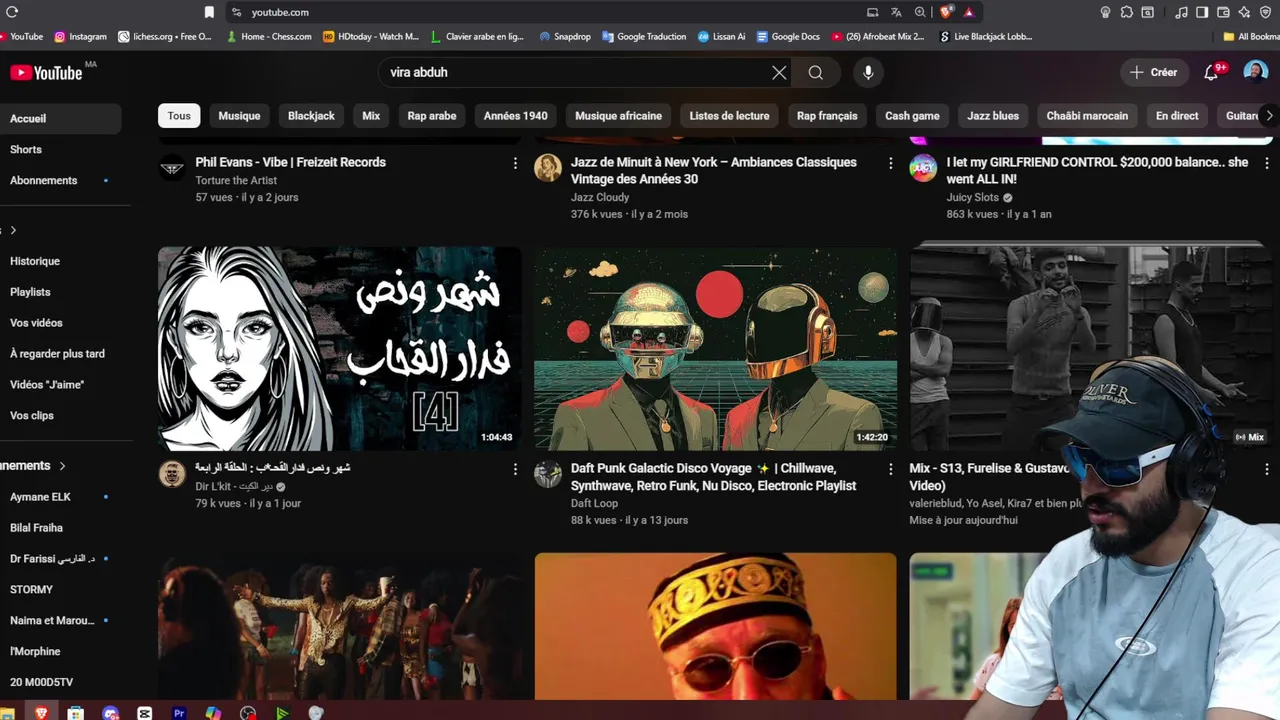Select the Cash game chip
Image resolution: width=1280 pixels, height=720 pixels.
[x=912, y=116]
